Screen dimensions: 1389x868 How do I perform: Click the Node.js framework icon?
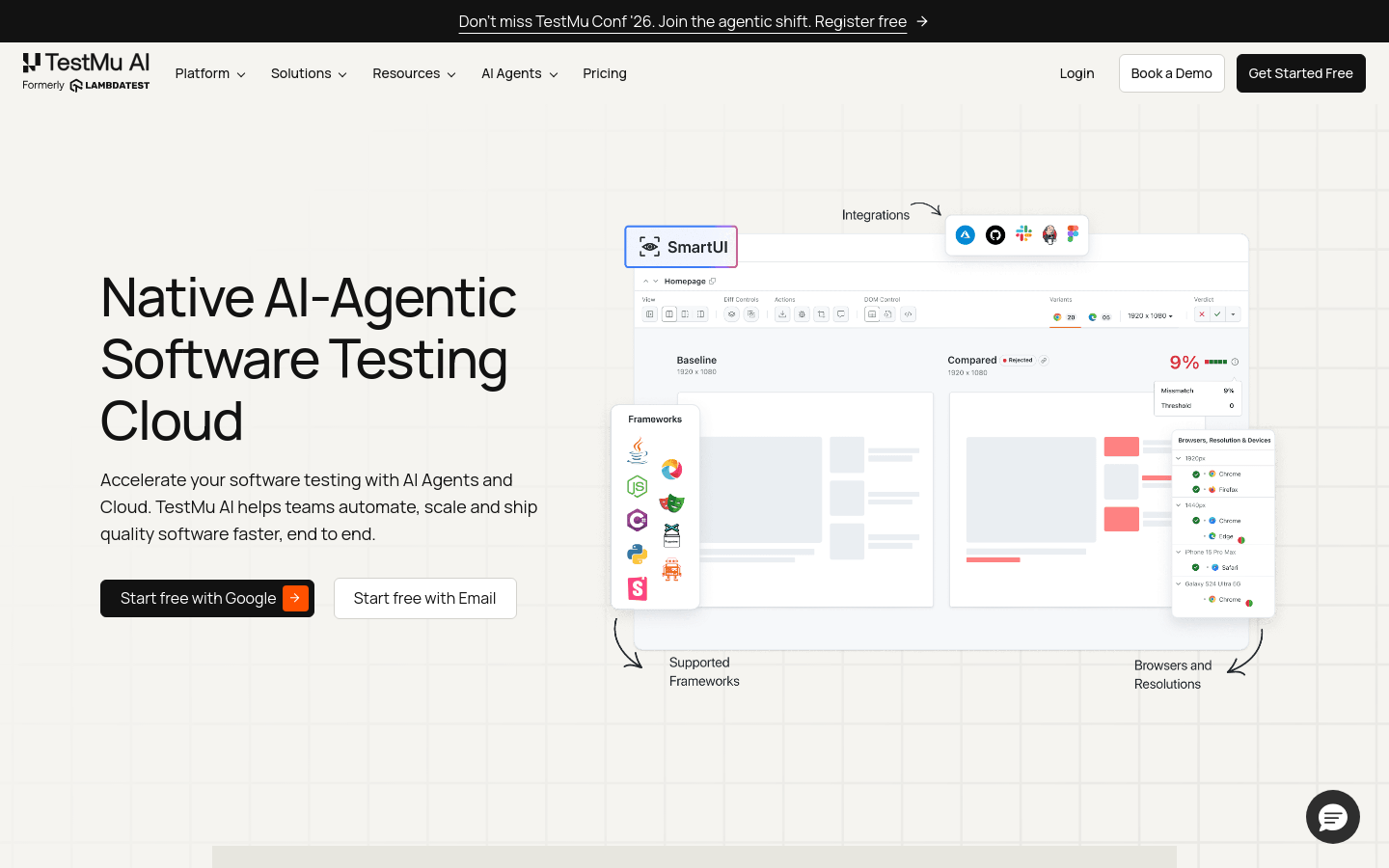(x=637, y=486)
